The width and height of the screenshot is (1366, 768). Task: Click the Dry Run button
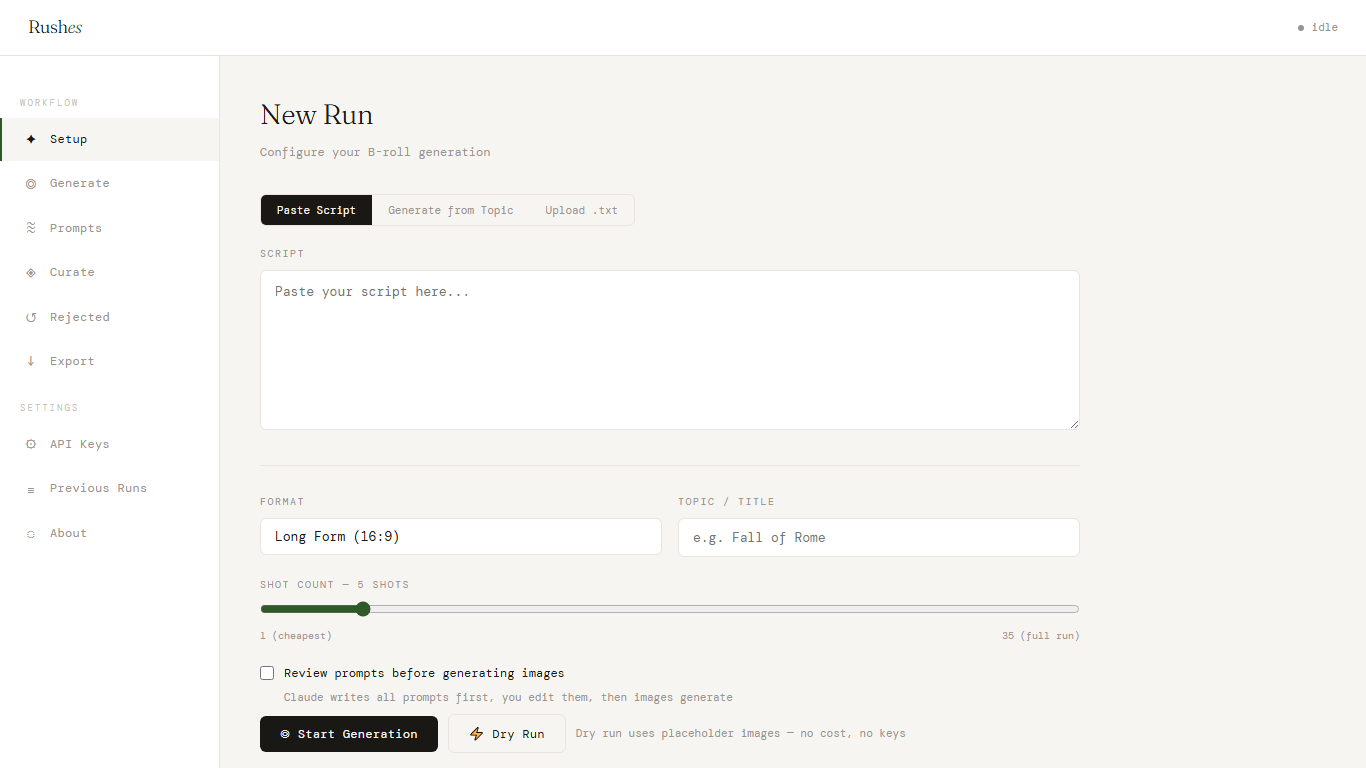tap(507, 733)
